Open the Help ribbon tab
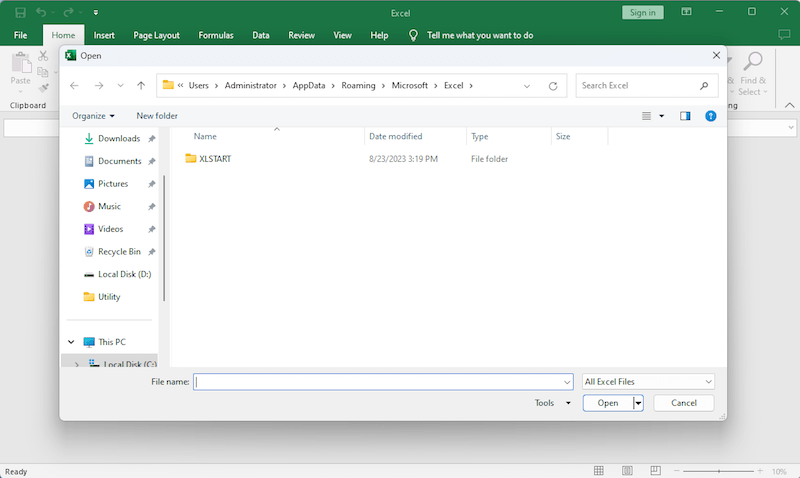The width and height of the screenshot is (800, 478). click(379, 35)
